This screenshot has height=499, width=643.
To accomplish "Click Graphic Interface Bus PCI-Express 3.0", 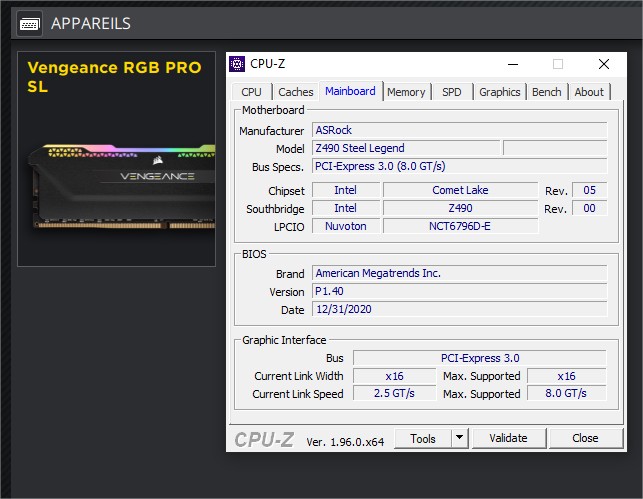I will tap(480, 358).
